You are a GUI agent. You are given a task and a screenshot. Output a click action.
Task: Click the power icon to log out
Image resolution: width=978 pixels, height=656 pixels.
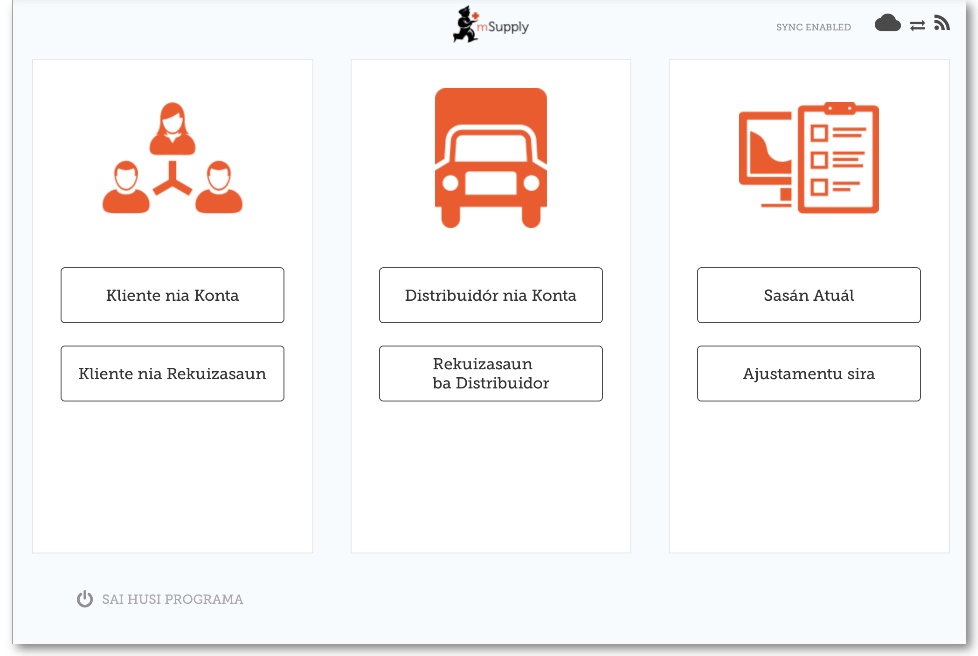coord(85,599)
